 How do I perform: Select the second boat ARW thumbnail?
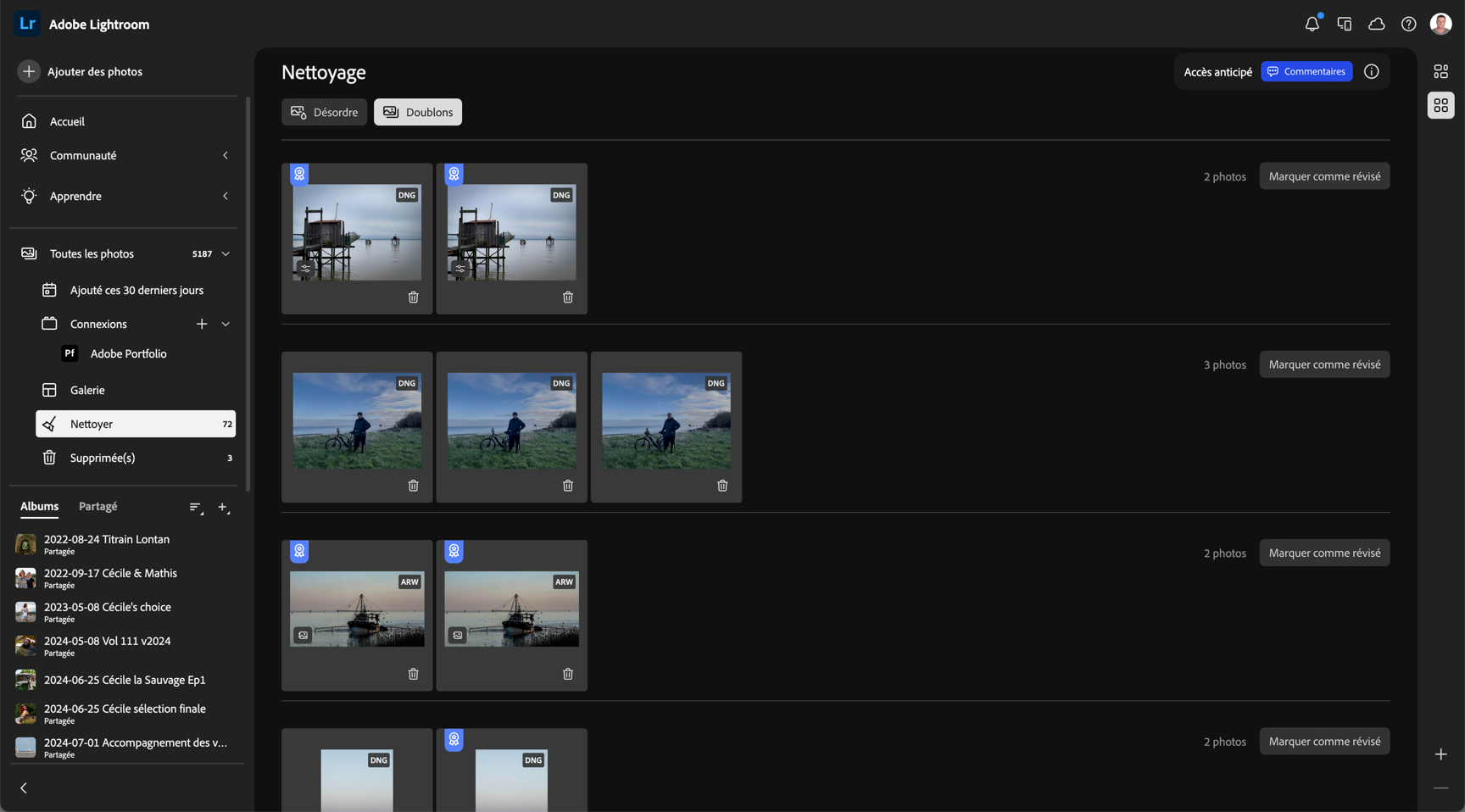(x=511, y=609)
